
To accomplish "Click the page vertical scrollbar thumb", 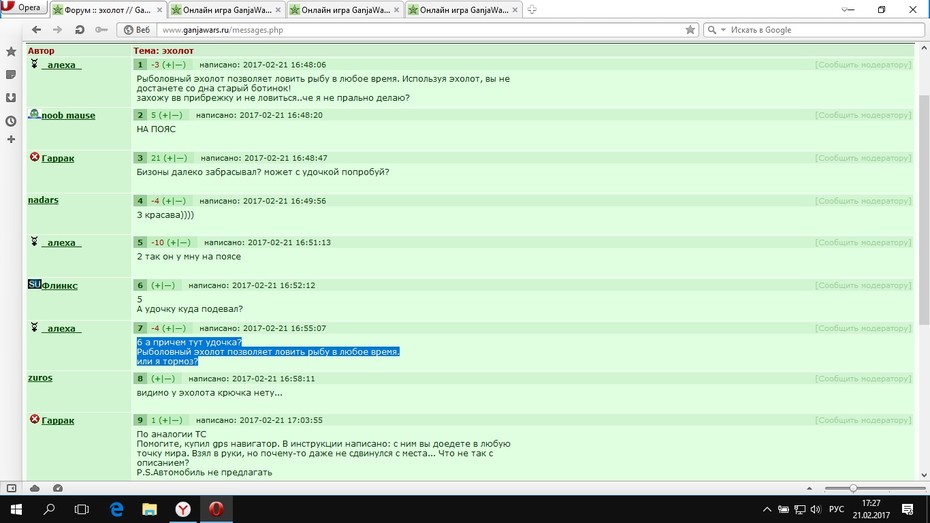I will tap(923, 209).
